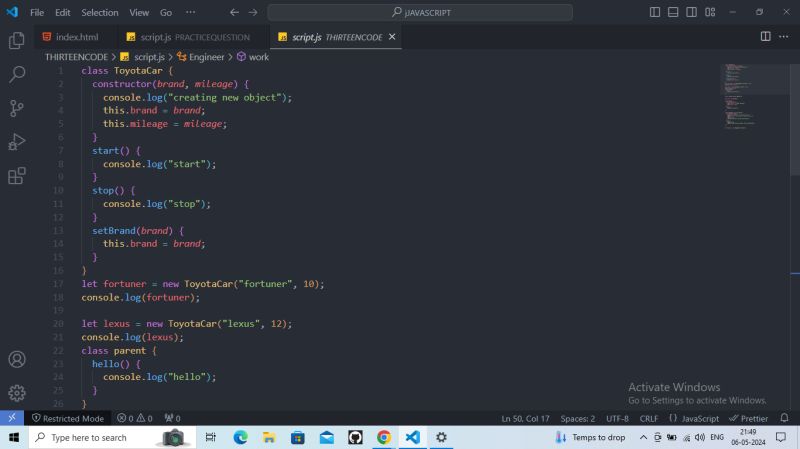Open GitHub Desktop from taskbar
This screenshot has width=800, height=449.
pyautogui.click(x=355, y=437)
